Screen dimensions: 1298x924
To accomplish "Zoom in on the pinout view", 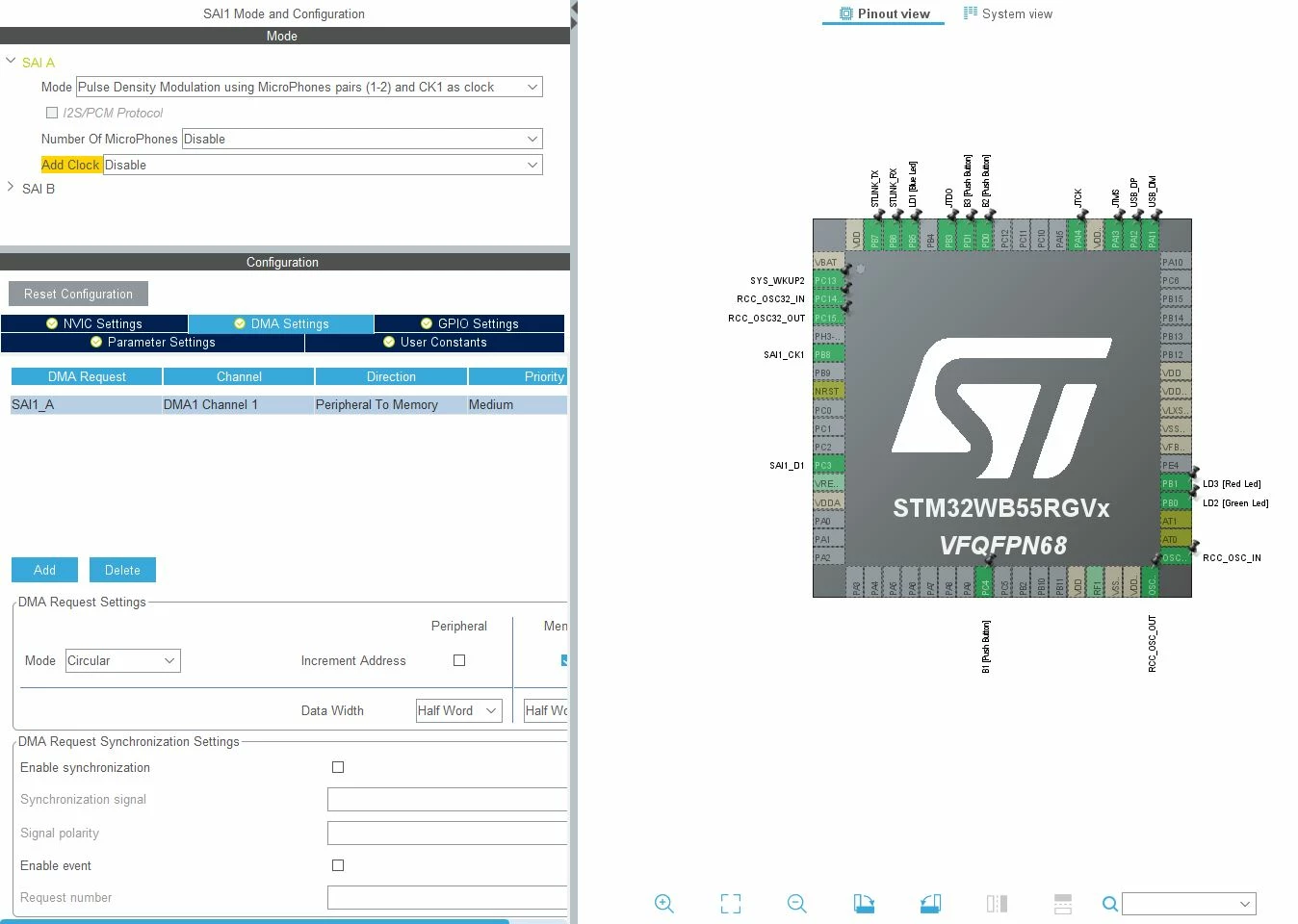I will pyautogui.click(x=663, y=904).
